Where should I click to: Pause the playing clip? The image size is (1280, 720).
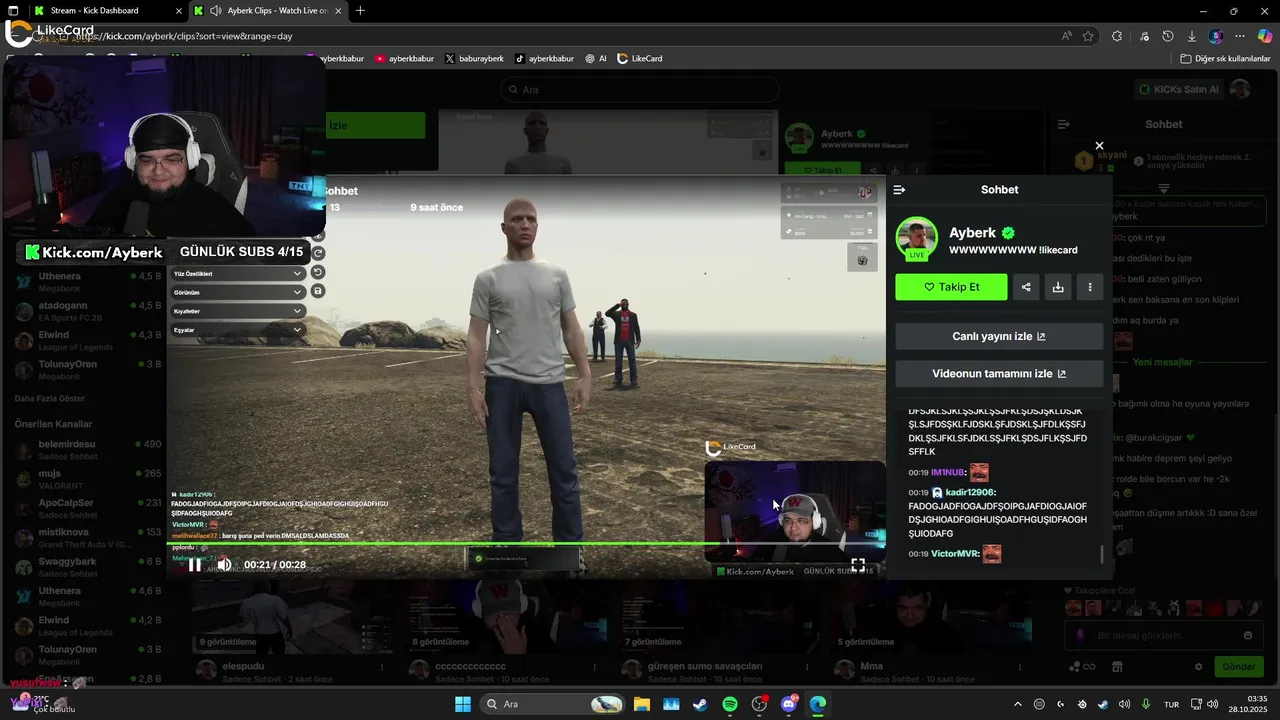(194, 565)
